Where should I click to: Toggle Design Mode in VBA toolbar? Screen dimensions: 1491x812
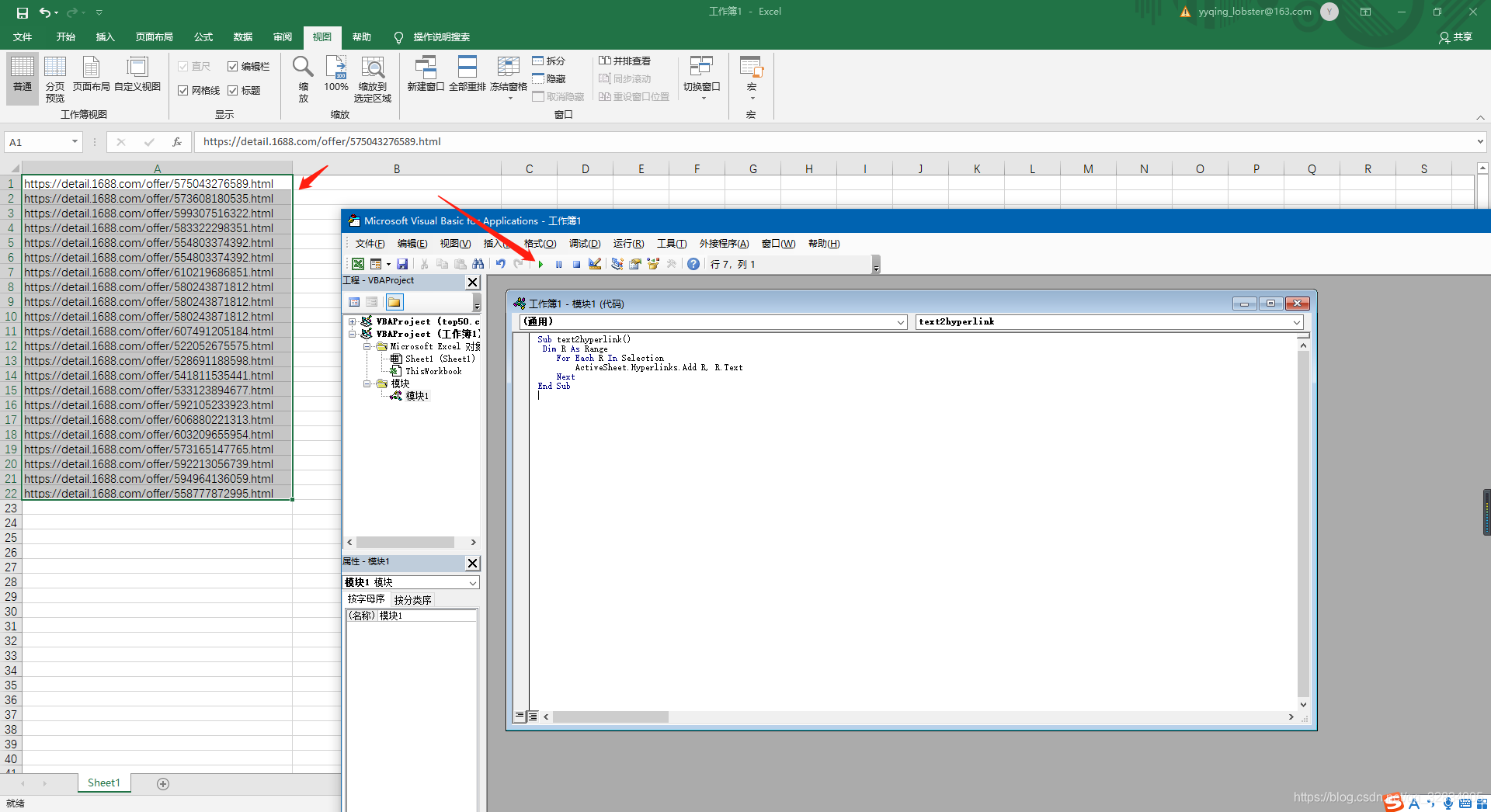coord(595,264)
